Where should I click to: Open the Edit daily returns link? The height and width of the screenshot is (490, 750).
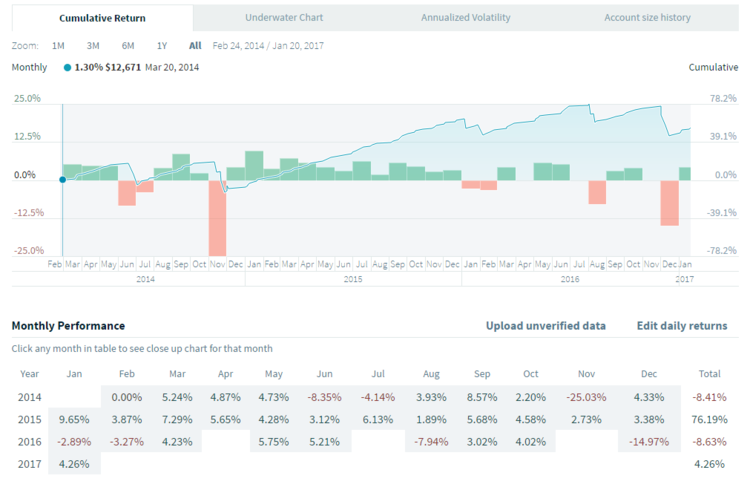click(x=682, y=326)
